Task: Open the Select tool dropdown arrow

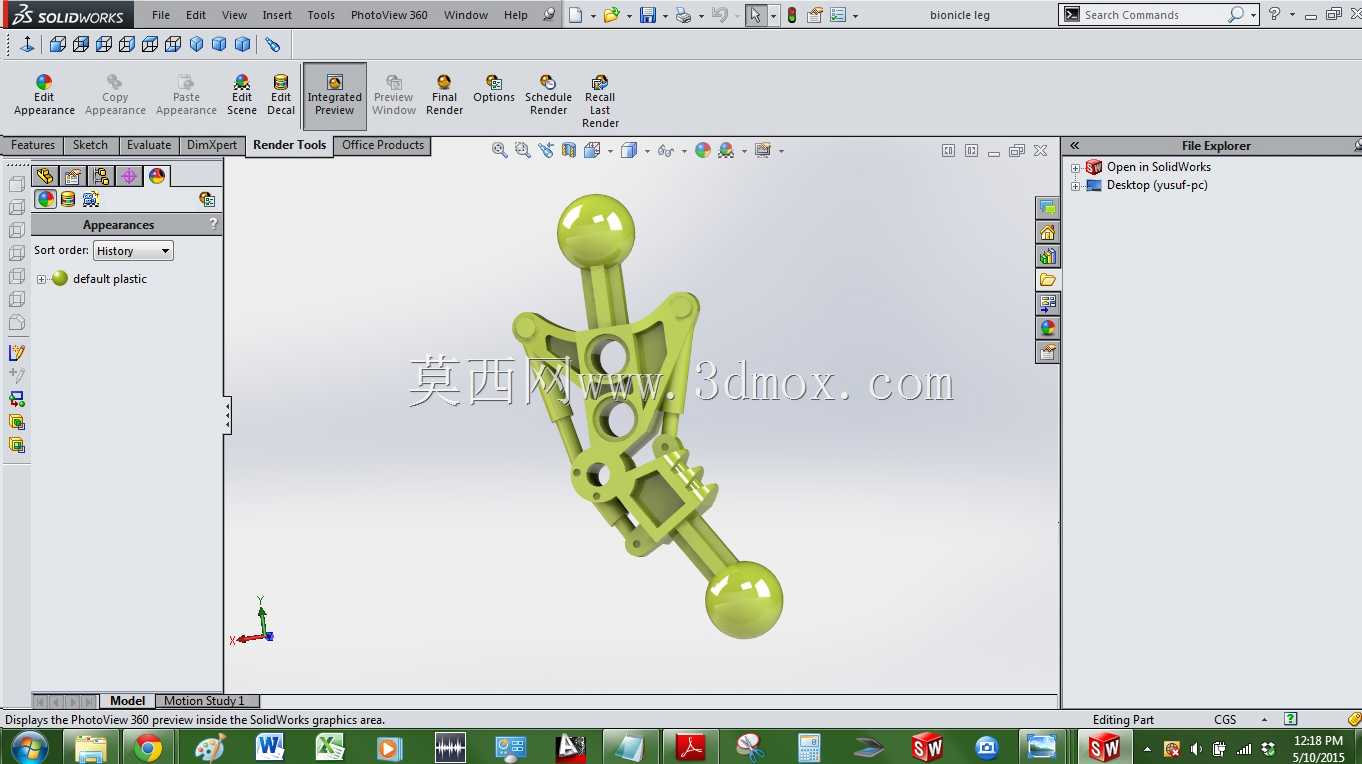Action: (773, 16)
